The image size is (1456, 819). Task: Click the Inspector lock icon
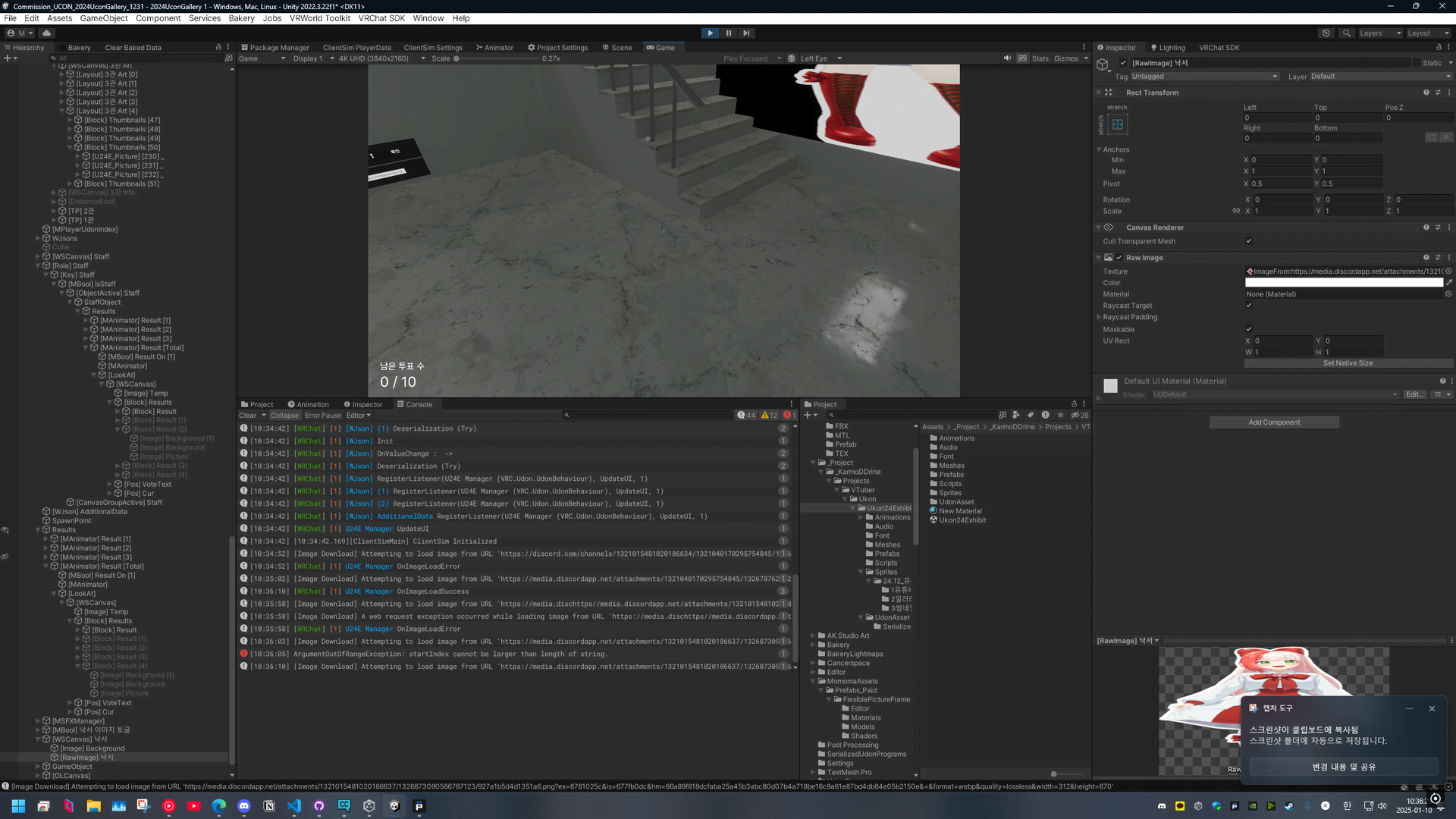point(1439,47)
